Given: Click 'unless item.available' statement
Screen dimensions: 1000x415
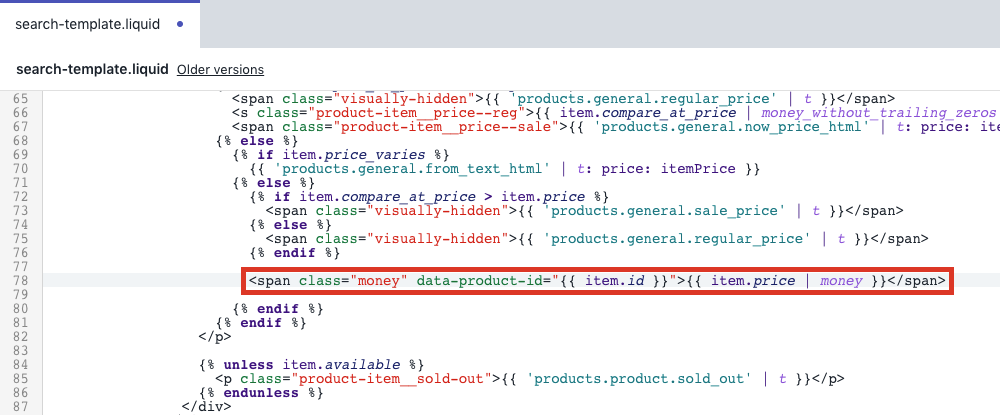Looking at the screenshot, I should (x=312, y=365).
